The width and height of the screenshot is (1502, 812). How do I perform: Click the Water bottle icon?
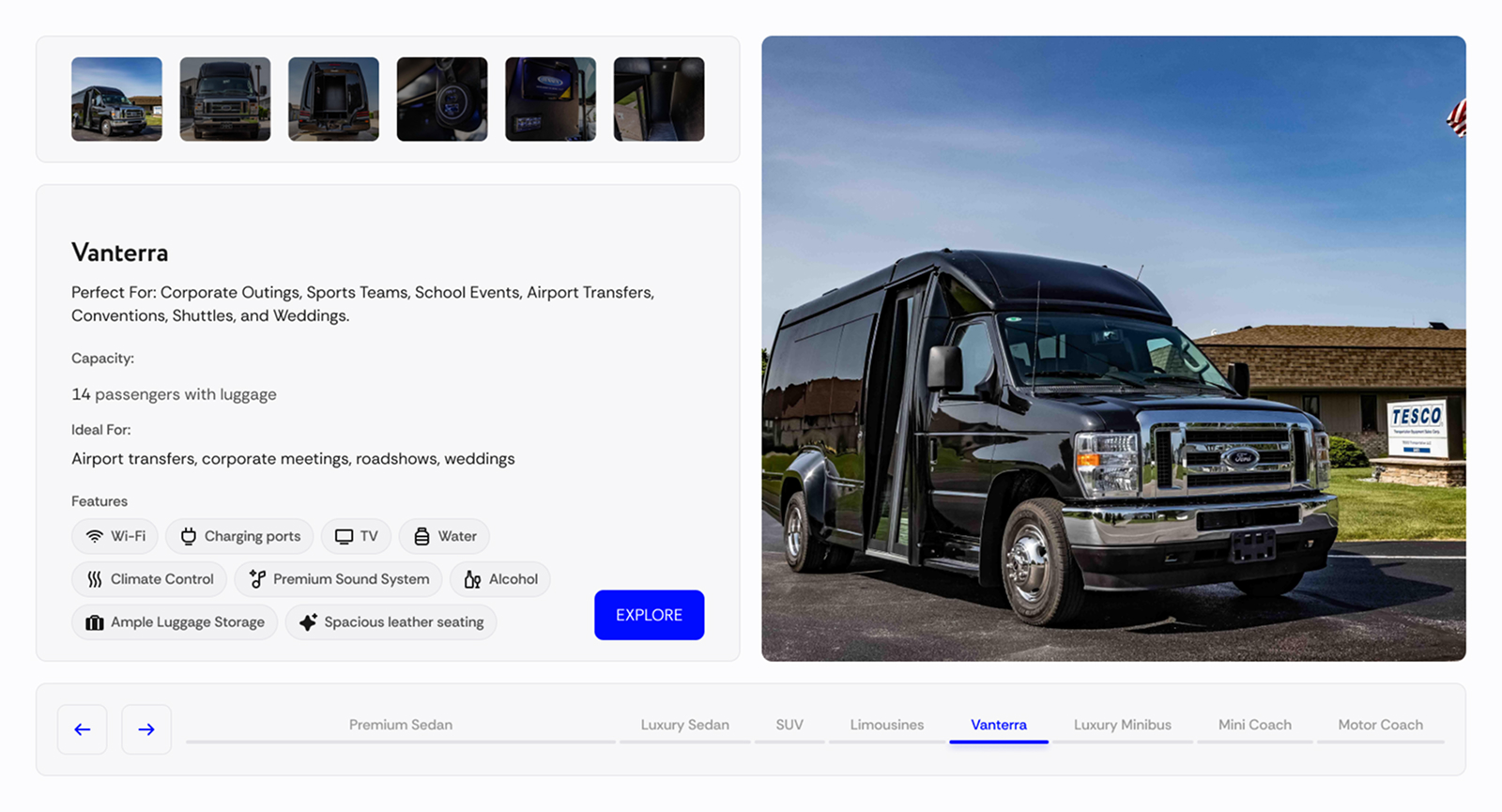[x=421, y=537]
